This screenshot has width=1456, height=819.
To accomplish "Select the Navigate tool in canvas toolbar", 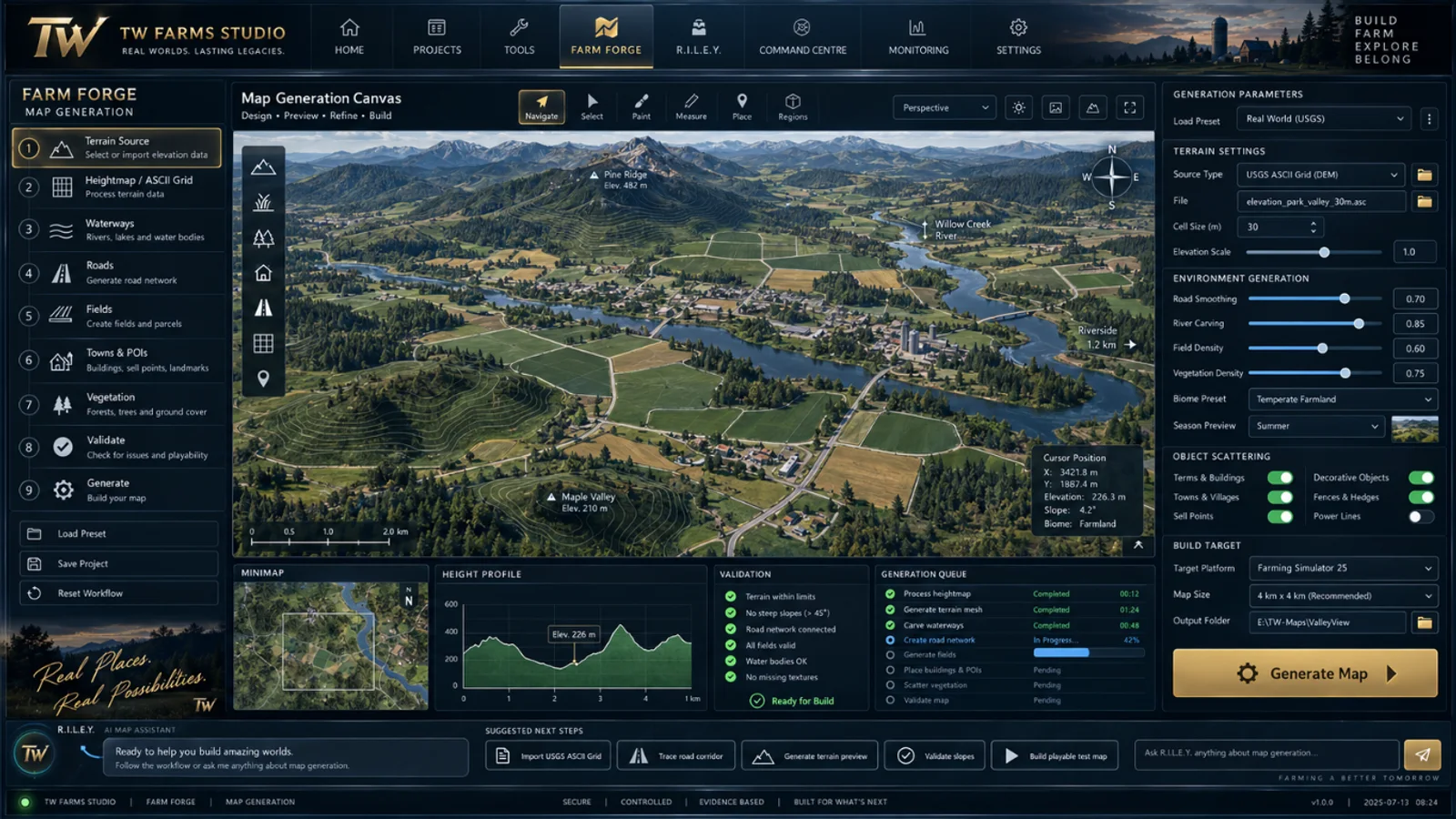I will tap(541, 106).
